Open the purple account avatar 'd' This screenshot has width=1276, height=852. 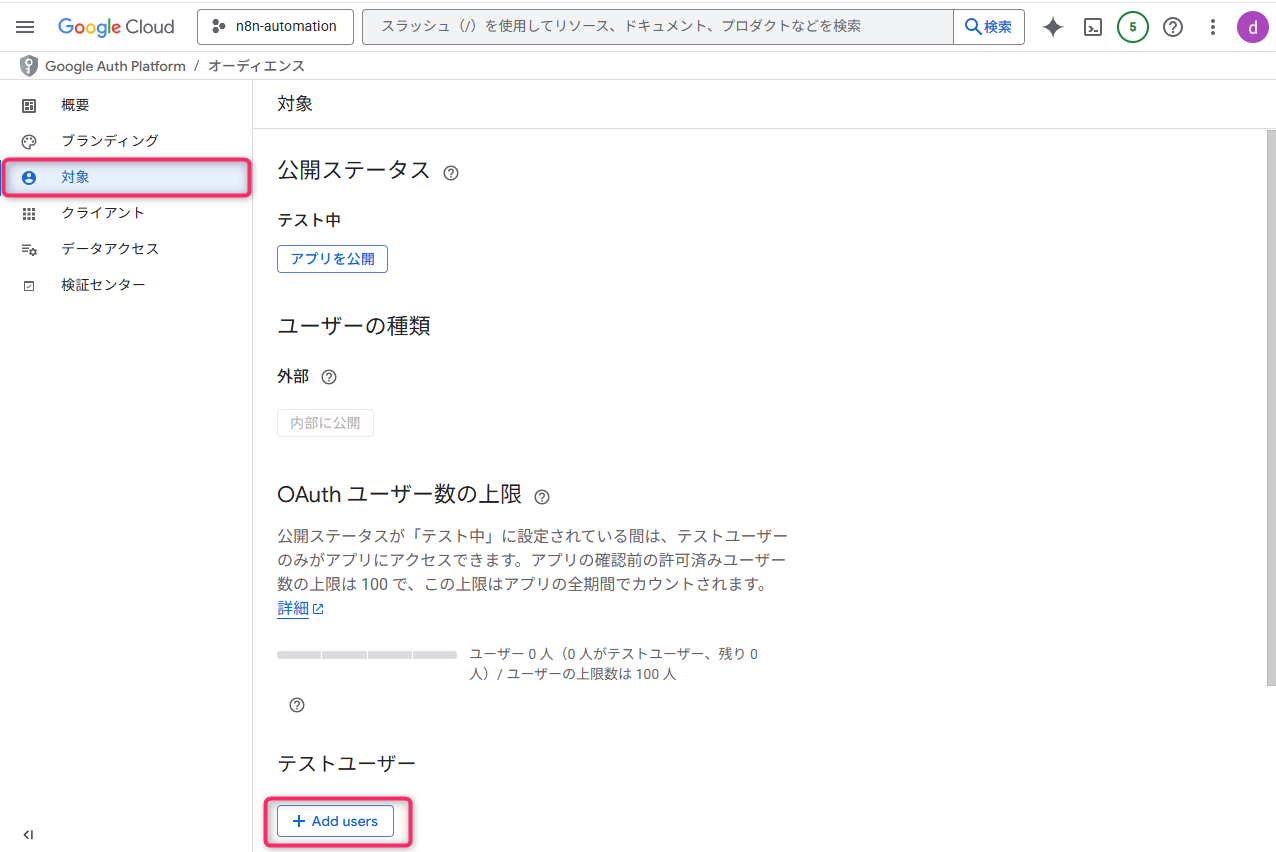pos(1252,27)
